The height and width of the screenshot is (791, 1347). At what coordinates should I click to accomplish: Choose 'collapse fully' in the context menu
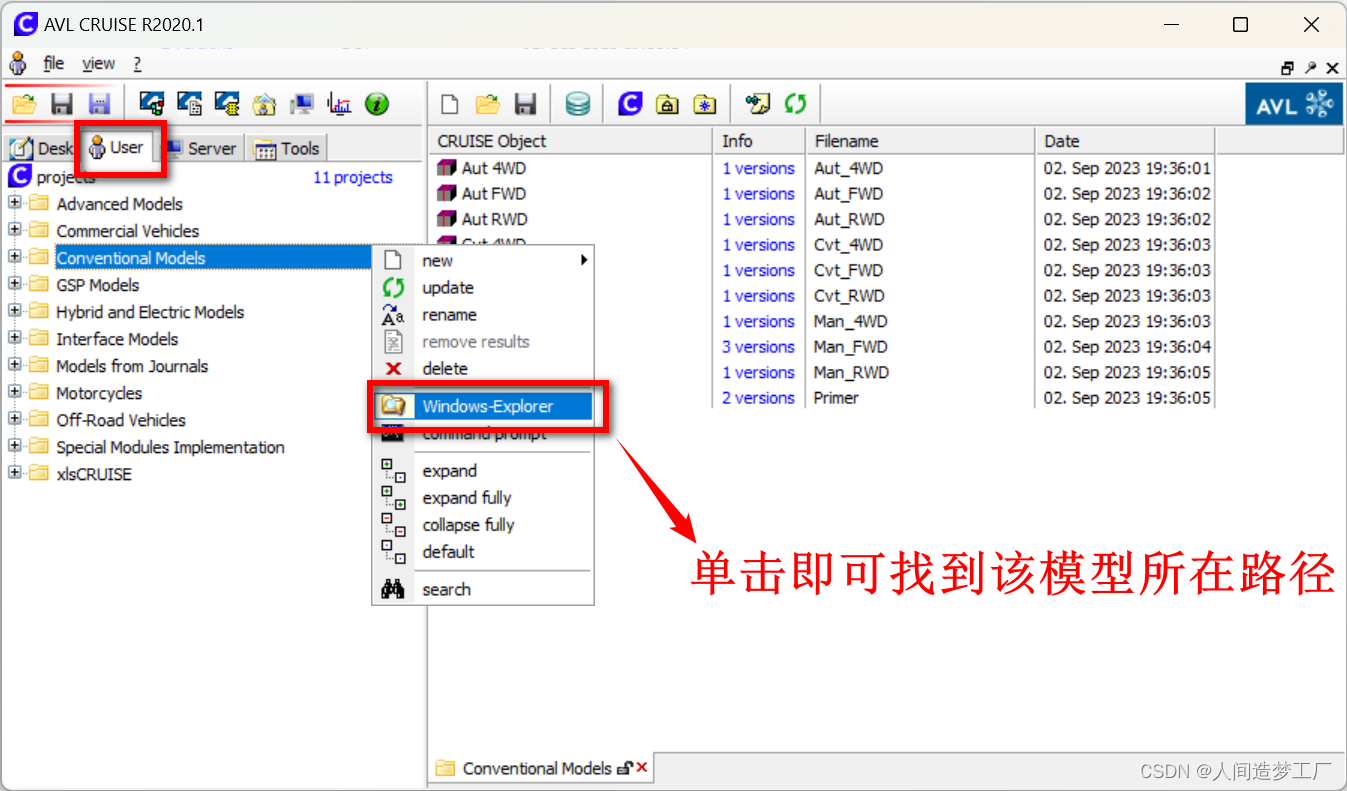click(x=484, y=524)
